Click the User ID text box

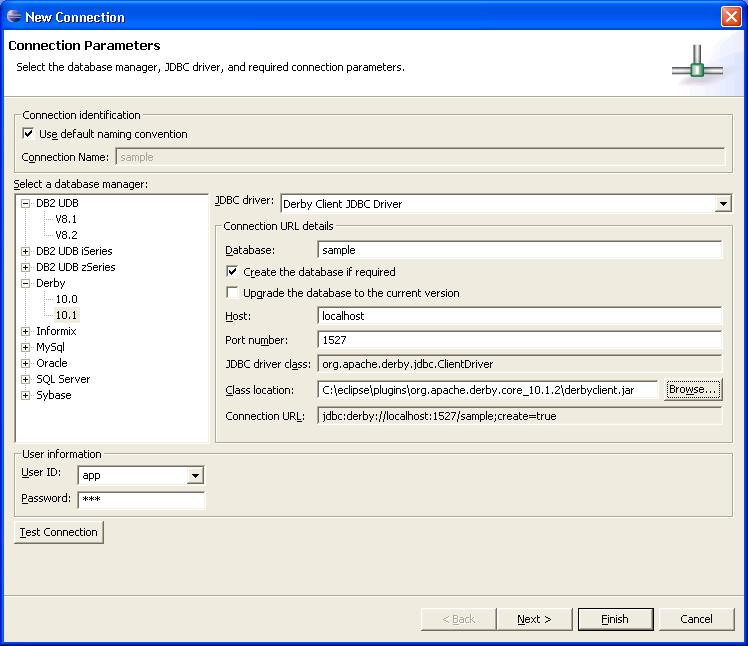133,475
